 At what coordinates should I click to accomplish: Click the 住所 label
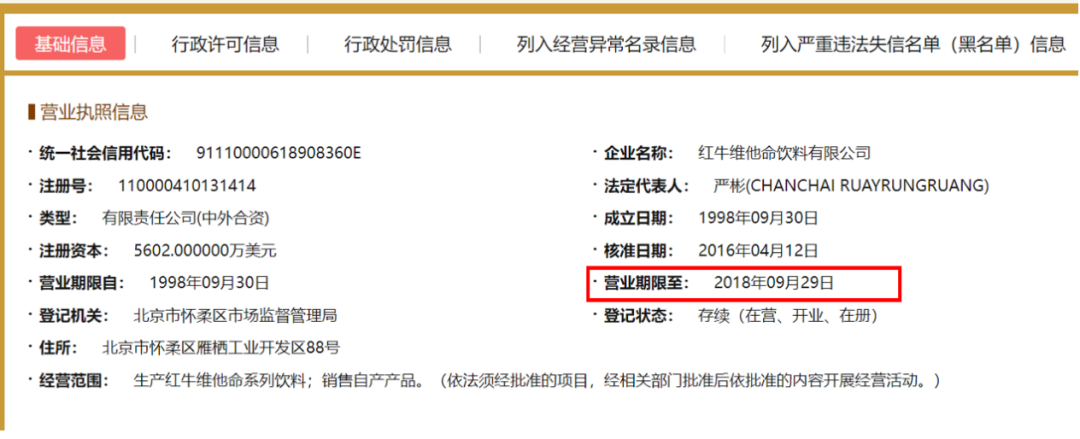59,347
